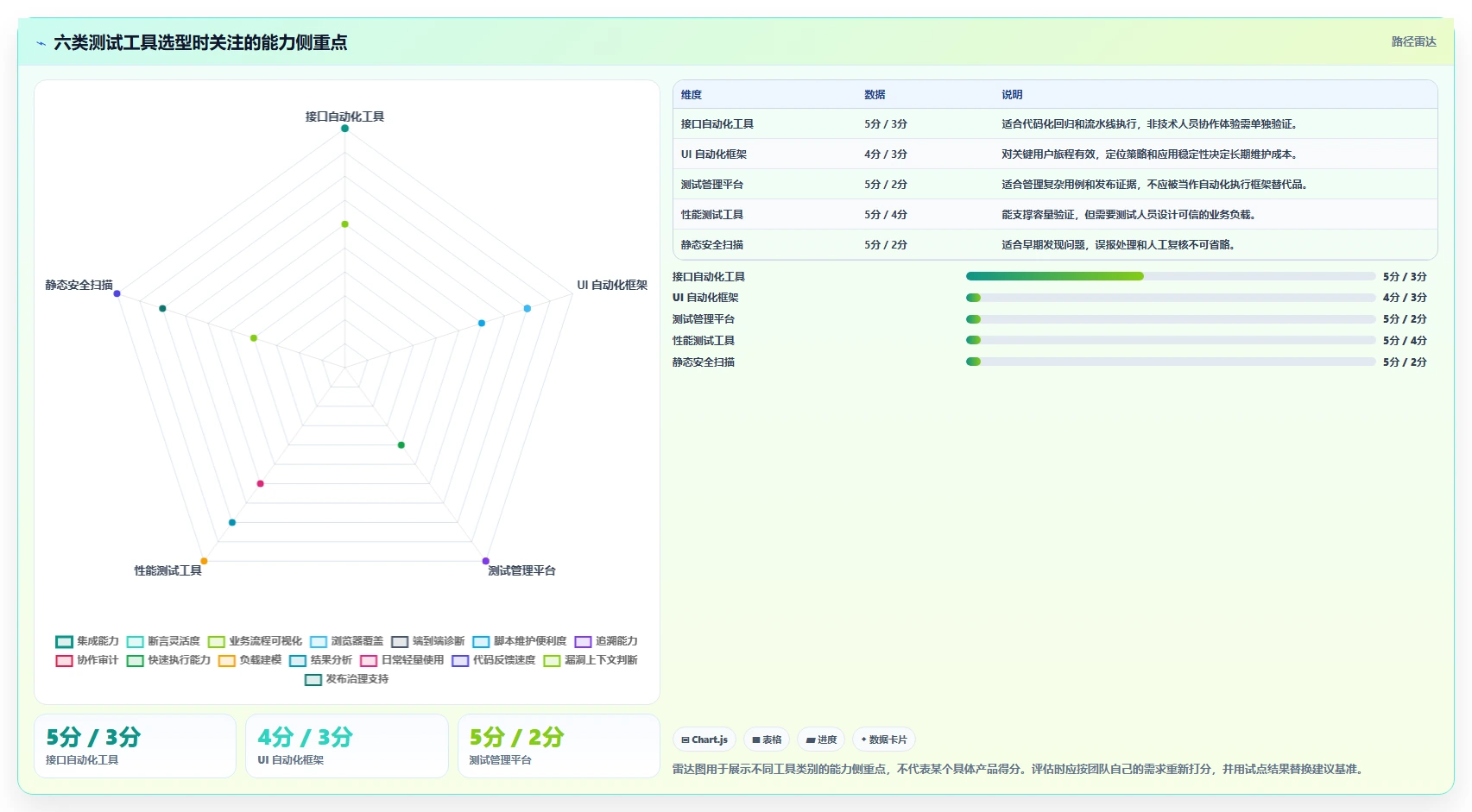Click the page title 六类测试工具选型时关注的能力侧重点
1472x812 pixels.
point(200,42)
